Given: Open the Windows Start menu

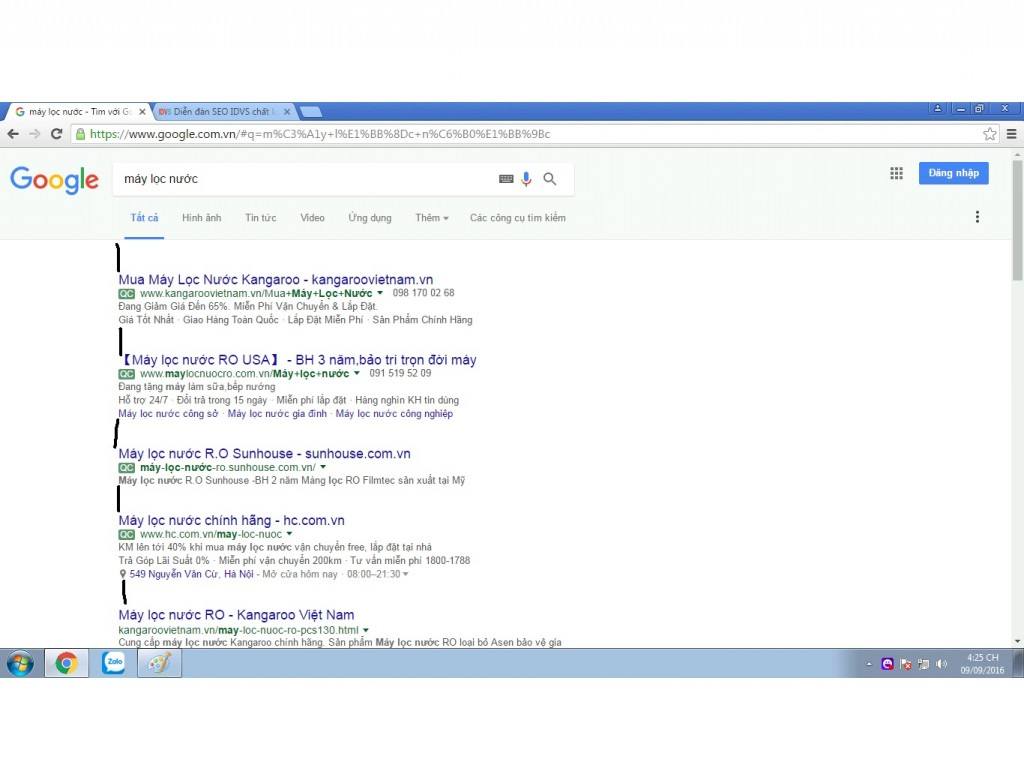Looking at the screenshot, I should (20, 664).
